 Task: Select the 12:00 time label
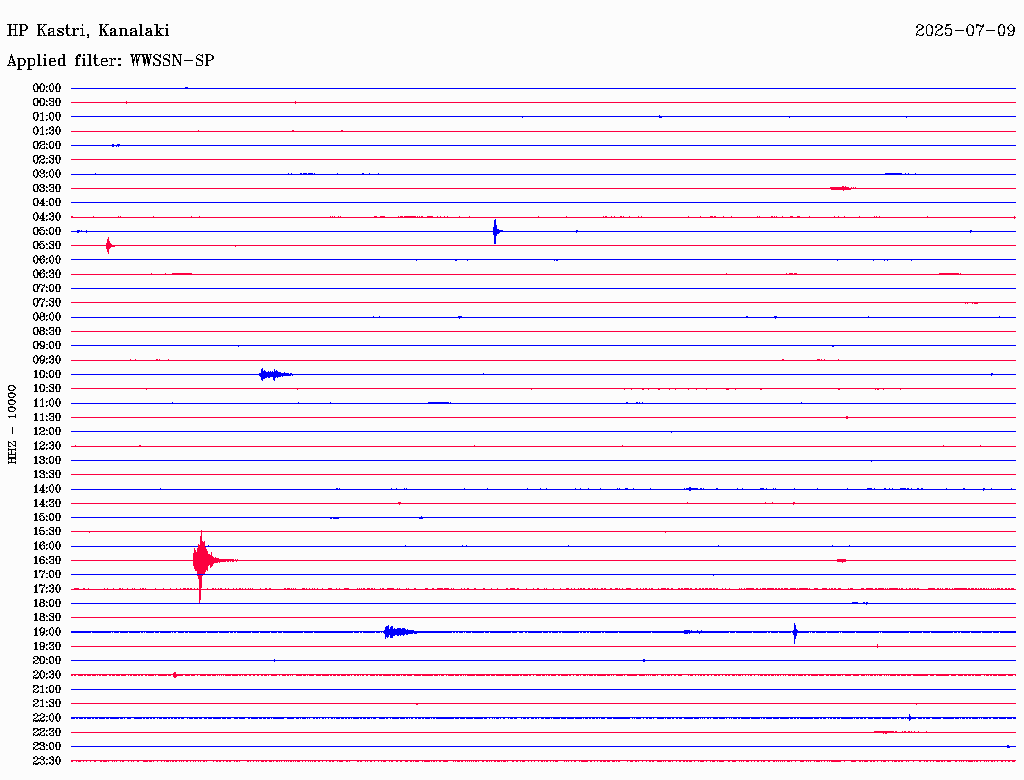[x=47, y=432]
